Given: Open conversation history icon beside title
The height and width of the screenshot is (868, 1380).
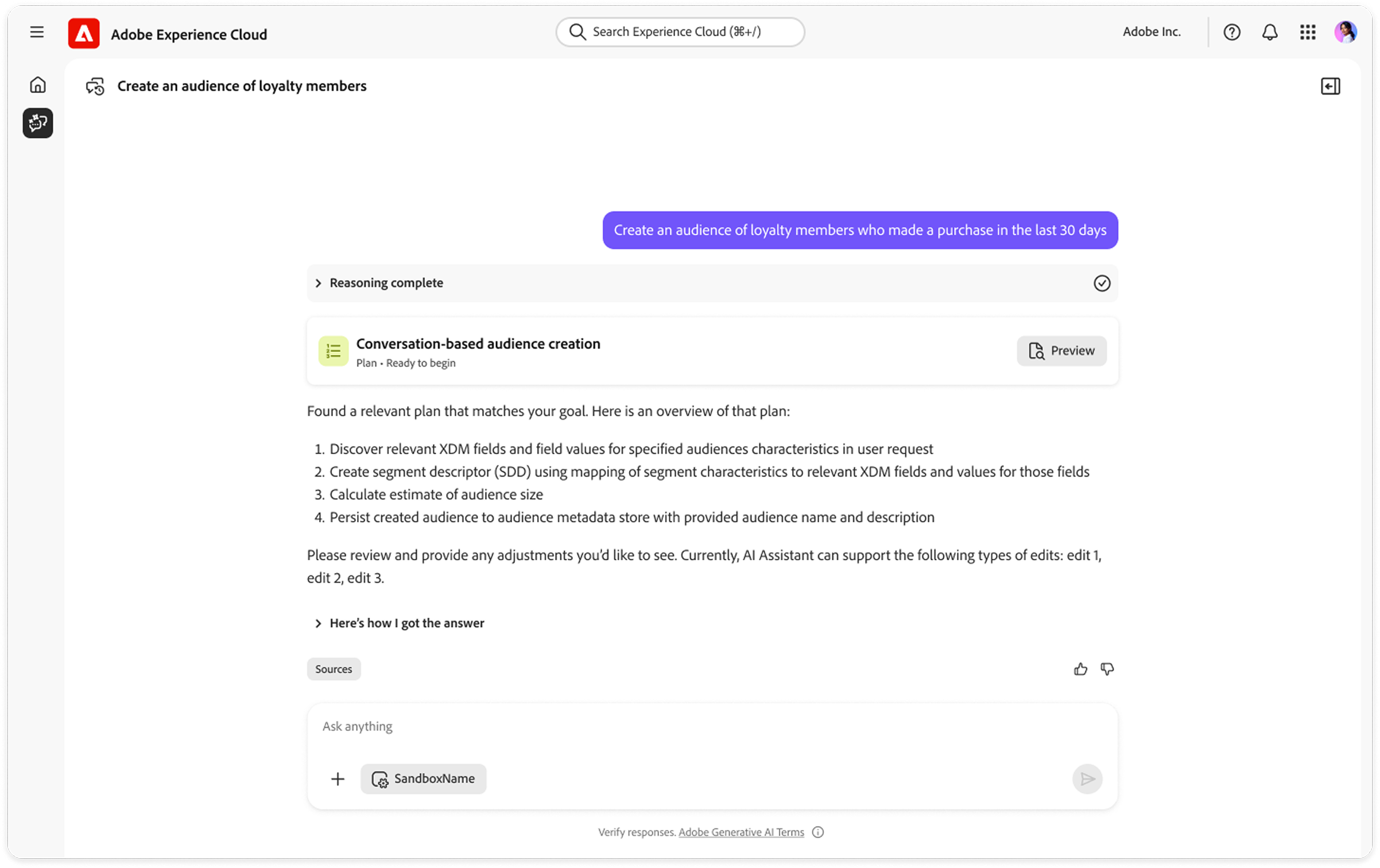Looking at the screenshot, I should click(95, 86).
